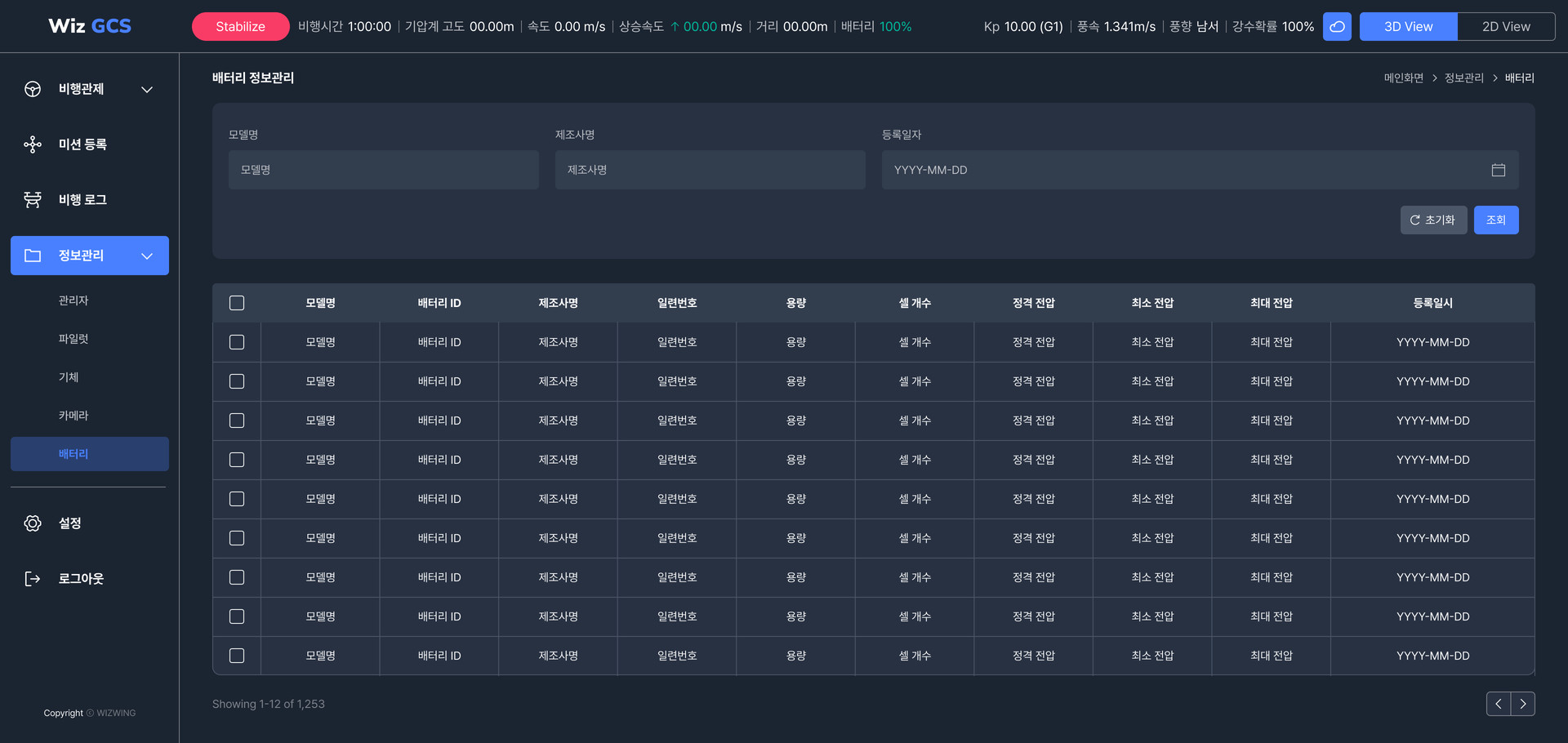Click the Stabilize mode button
The image size is (1568, 743).
[x=241, y=27]
